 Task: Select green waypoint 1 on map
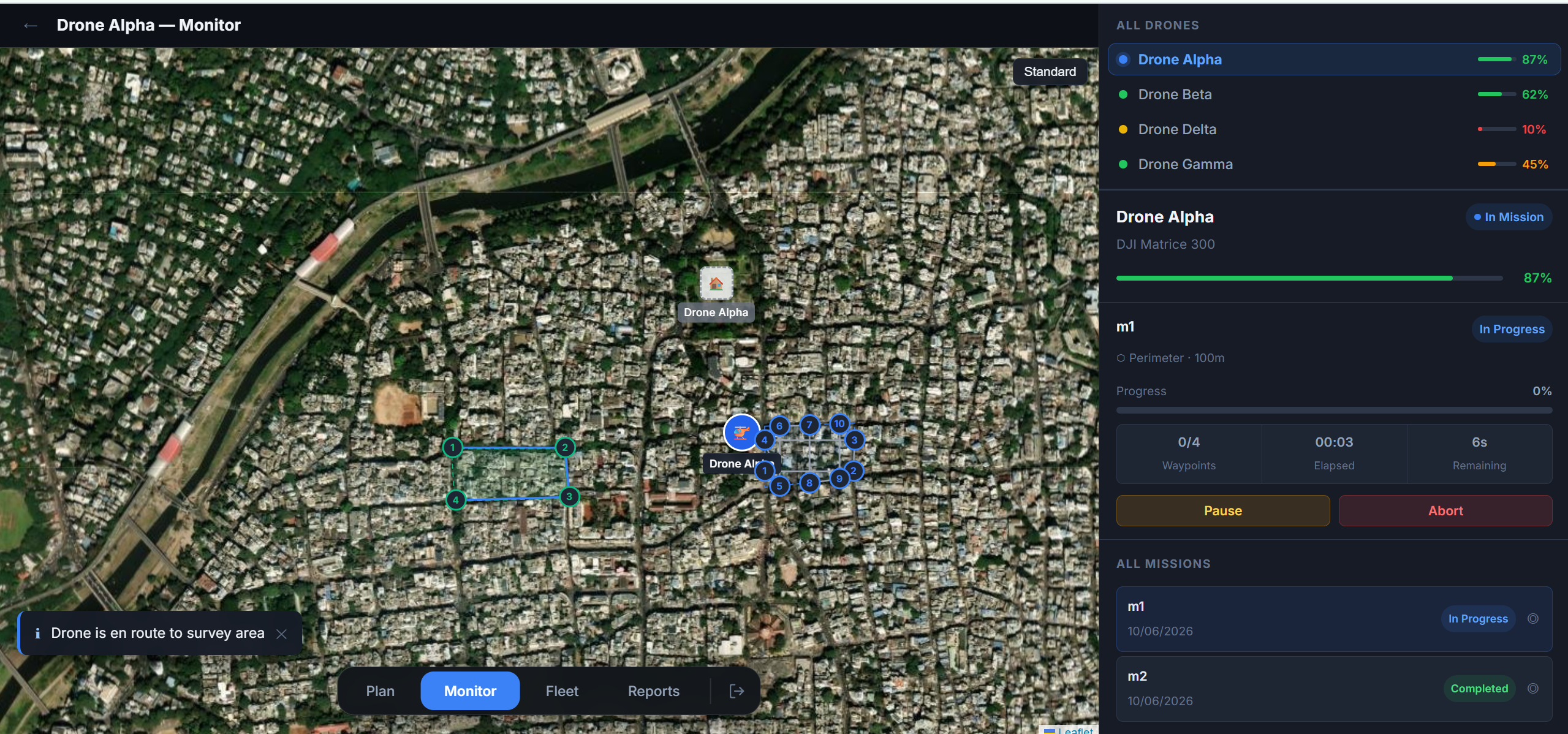(452, 447)
